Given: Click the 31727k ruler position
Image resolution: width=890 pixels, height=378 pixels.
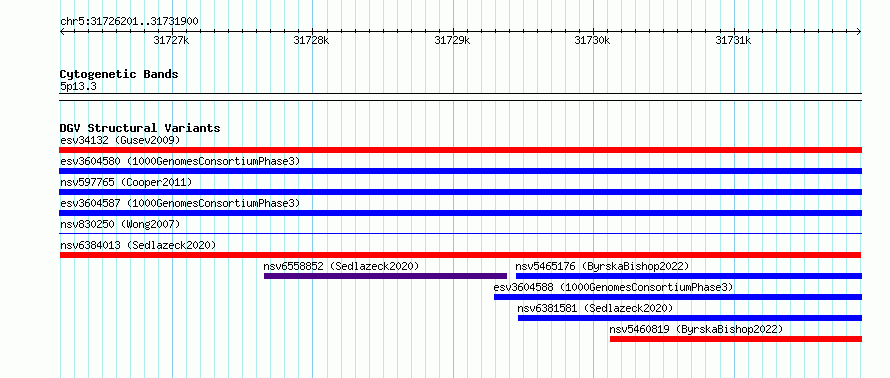Looking at the screenshot, I should click(x=171, y=40).
